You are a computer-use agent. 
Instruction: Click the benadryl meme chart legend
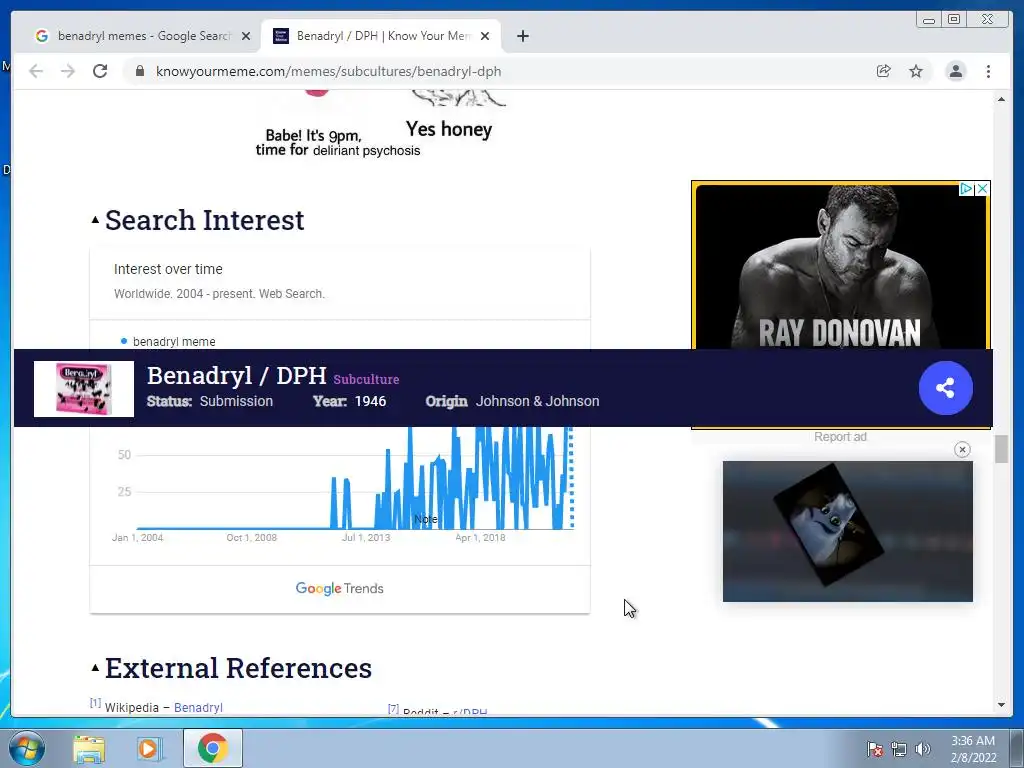168,342
